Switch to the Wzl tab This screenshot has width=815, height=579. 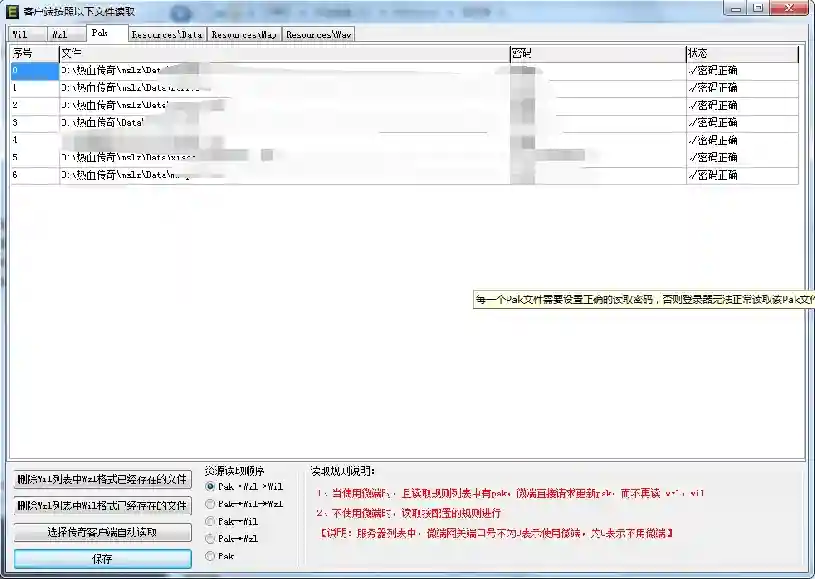point(67,34)
